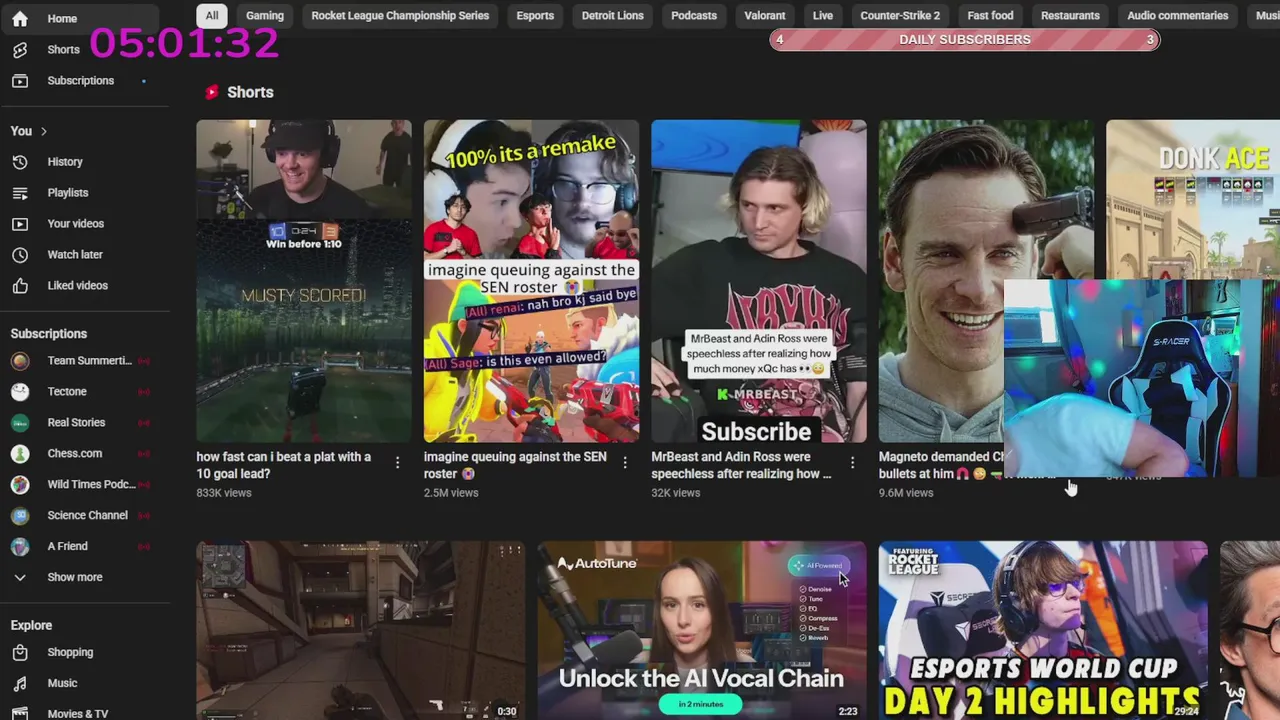The width and height of the screenshot is (1280, 720).
Task: Click the Shopping bag icon under Explore
Action: point(20,652)
